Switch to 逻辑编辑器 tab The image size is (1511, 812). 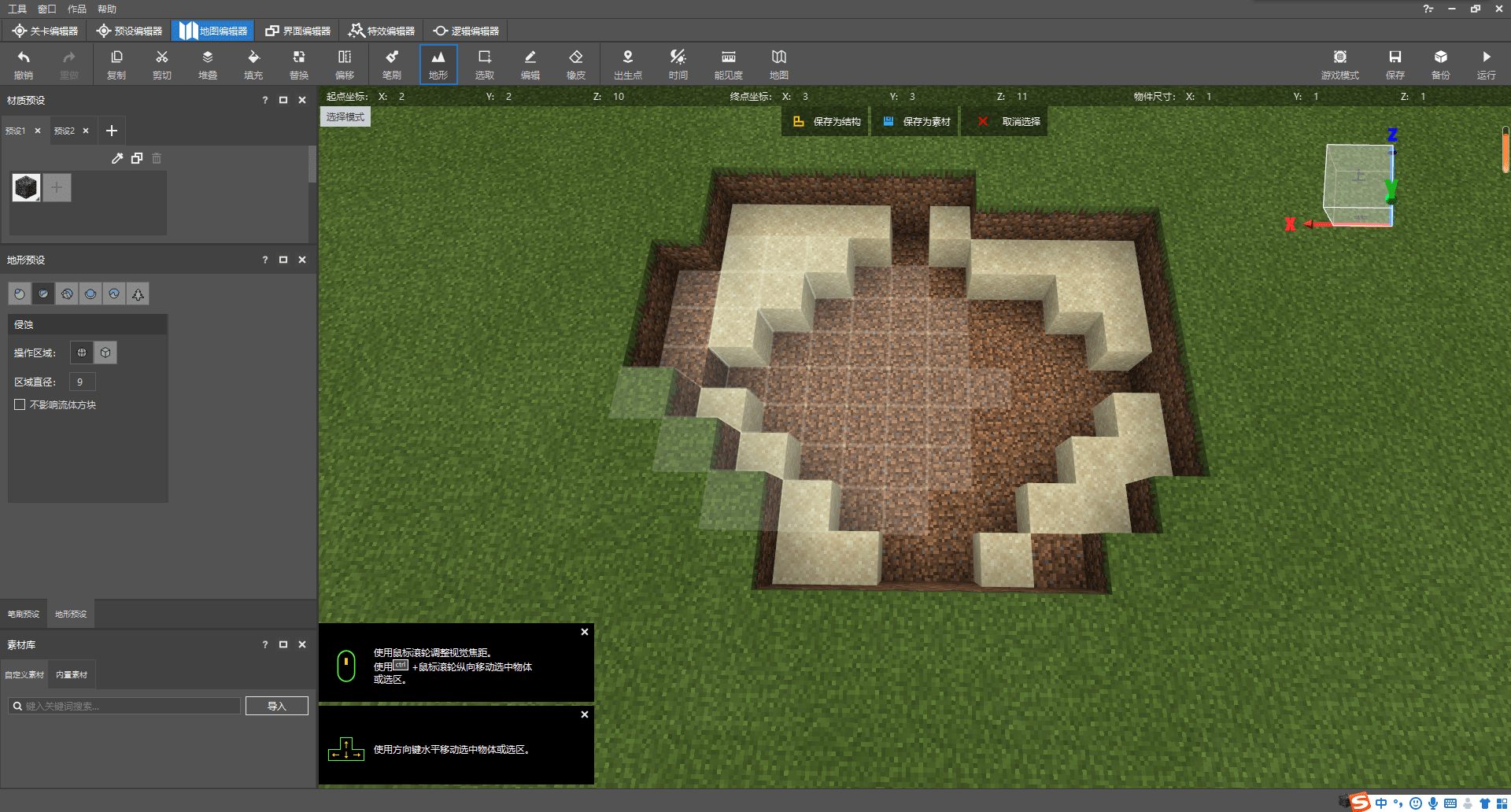pyautogui.click(x=467, y=31)
